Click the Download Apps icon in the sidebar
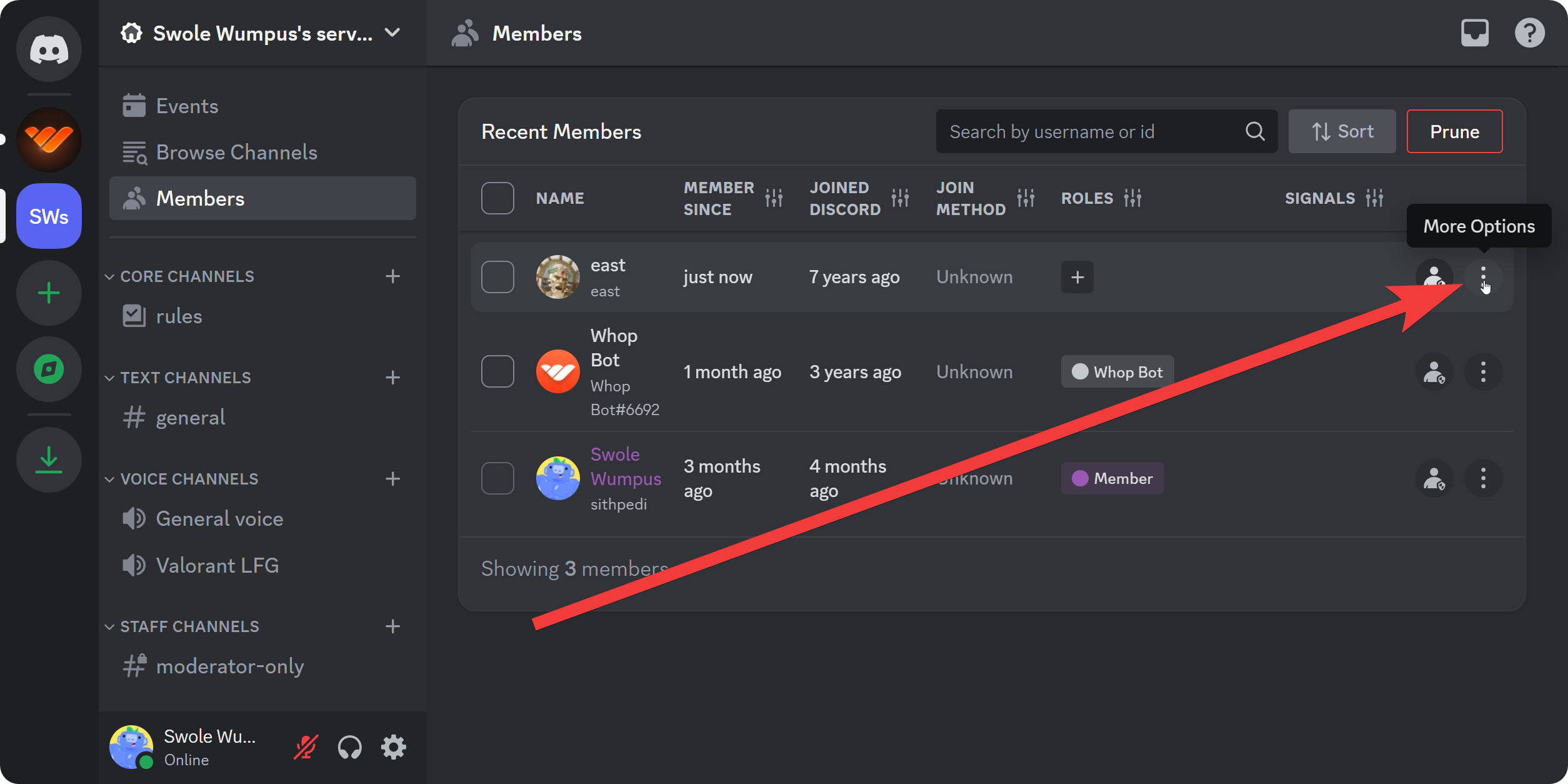1568x784 pixels. click(x=49, y=460)
